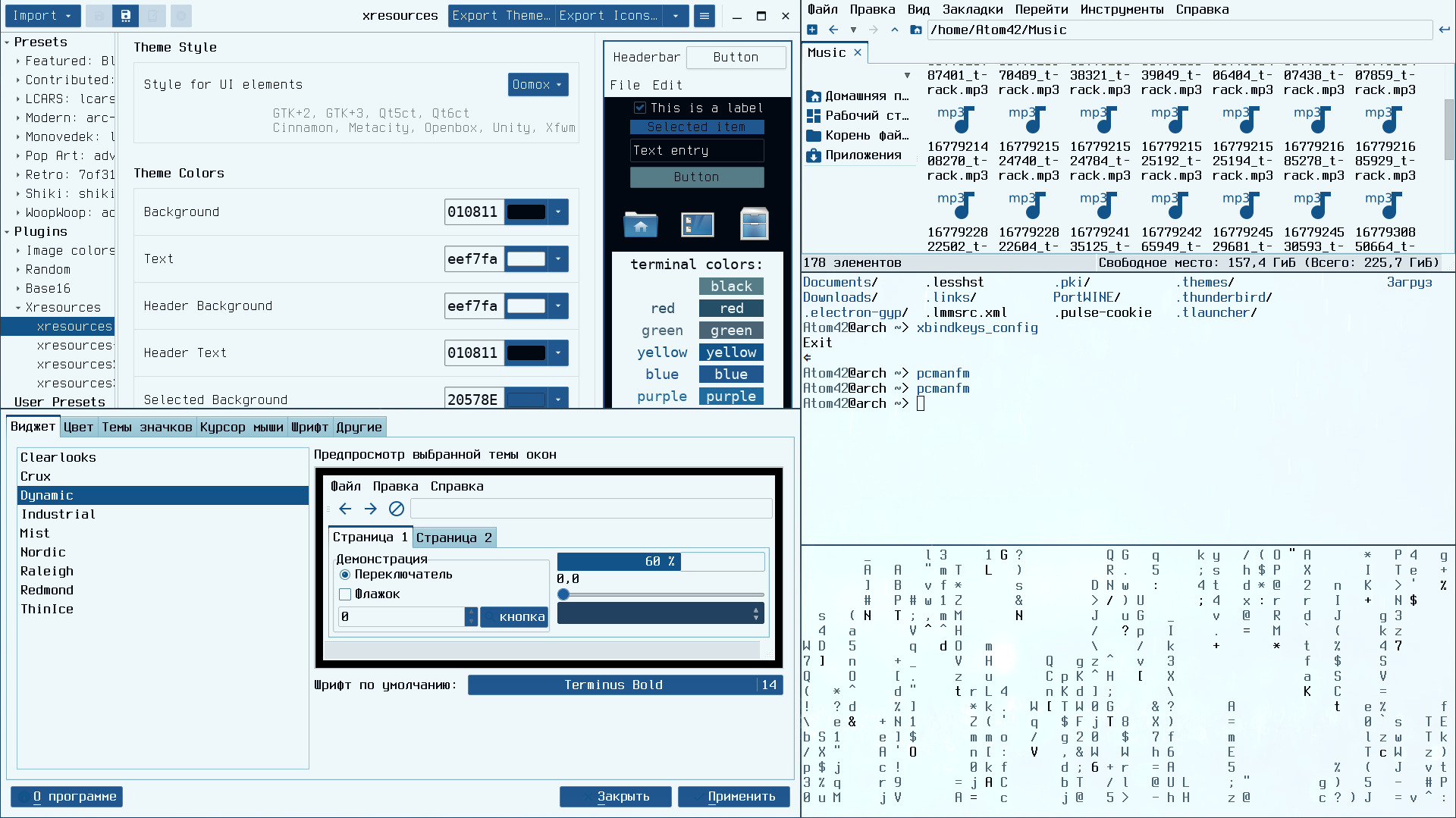This screenshot has height=818, width=1456.
Task: Select the mp3 file 1677924135125_track.mp3
Action: (x=1100, y=221)
